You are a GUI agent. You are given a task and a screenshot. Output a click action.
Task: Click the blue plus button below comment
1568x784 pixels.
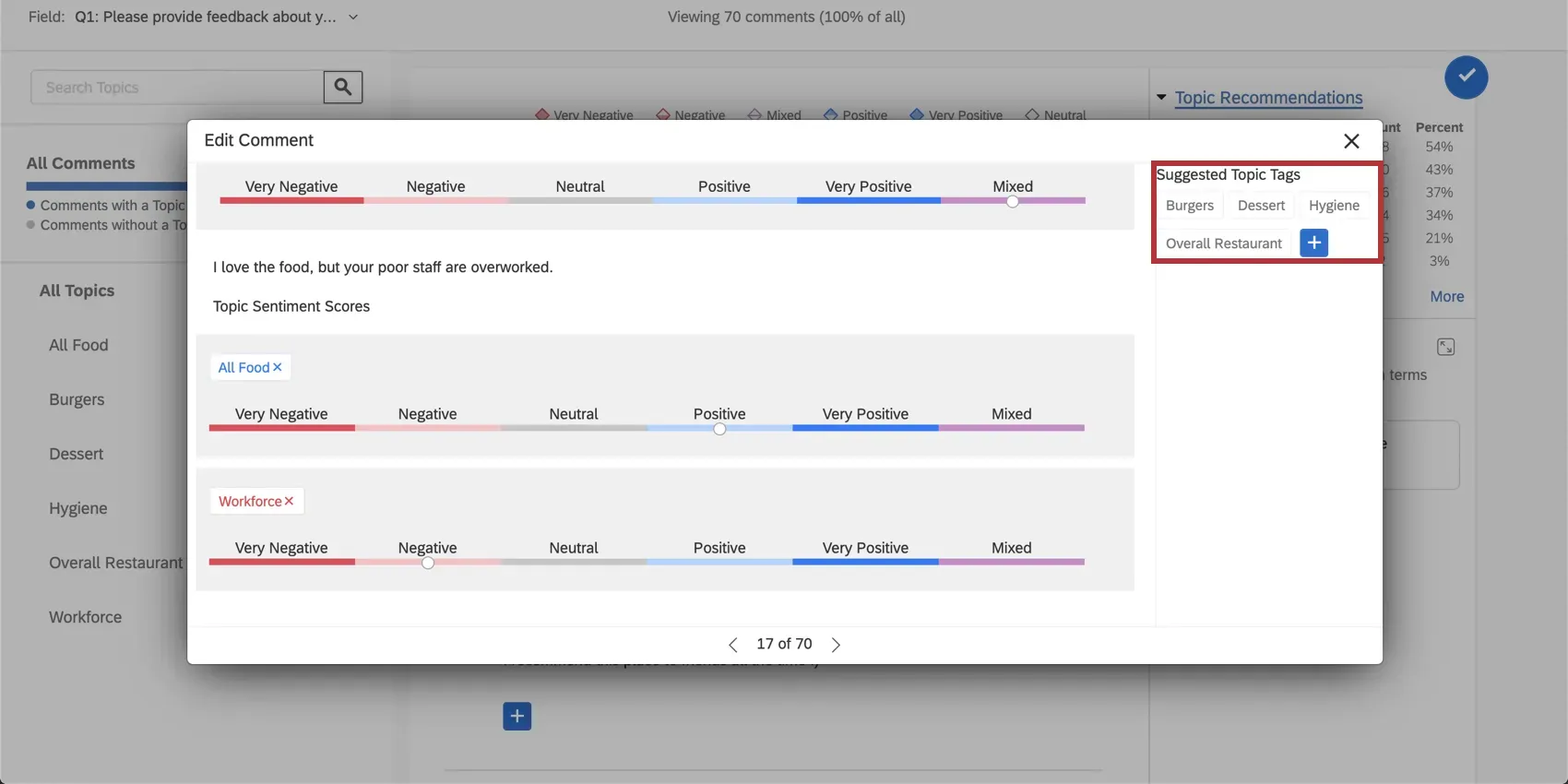click(x=517, y=716)
